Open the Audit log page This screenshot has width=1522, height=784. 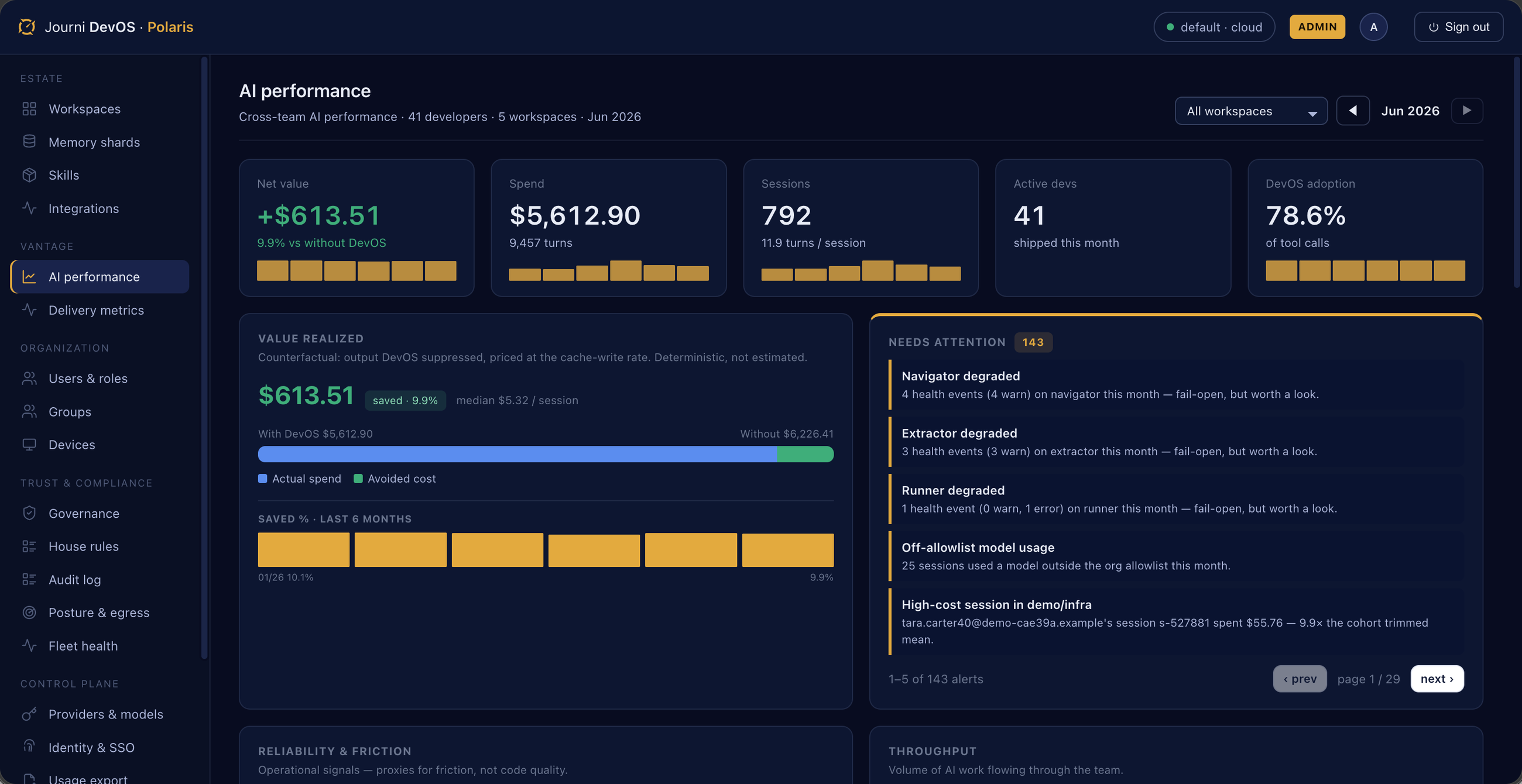pos(100,579)
